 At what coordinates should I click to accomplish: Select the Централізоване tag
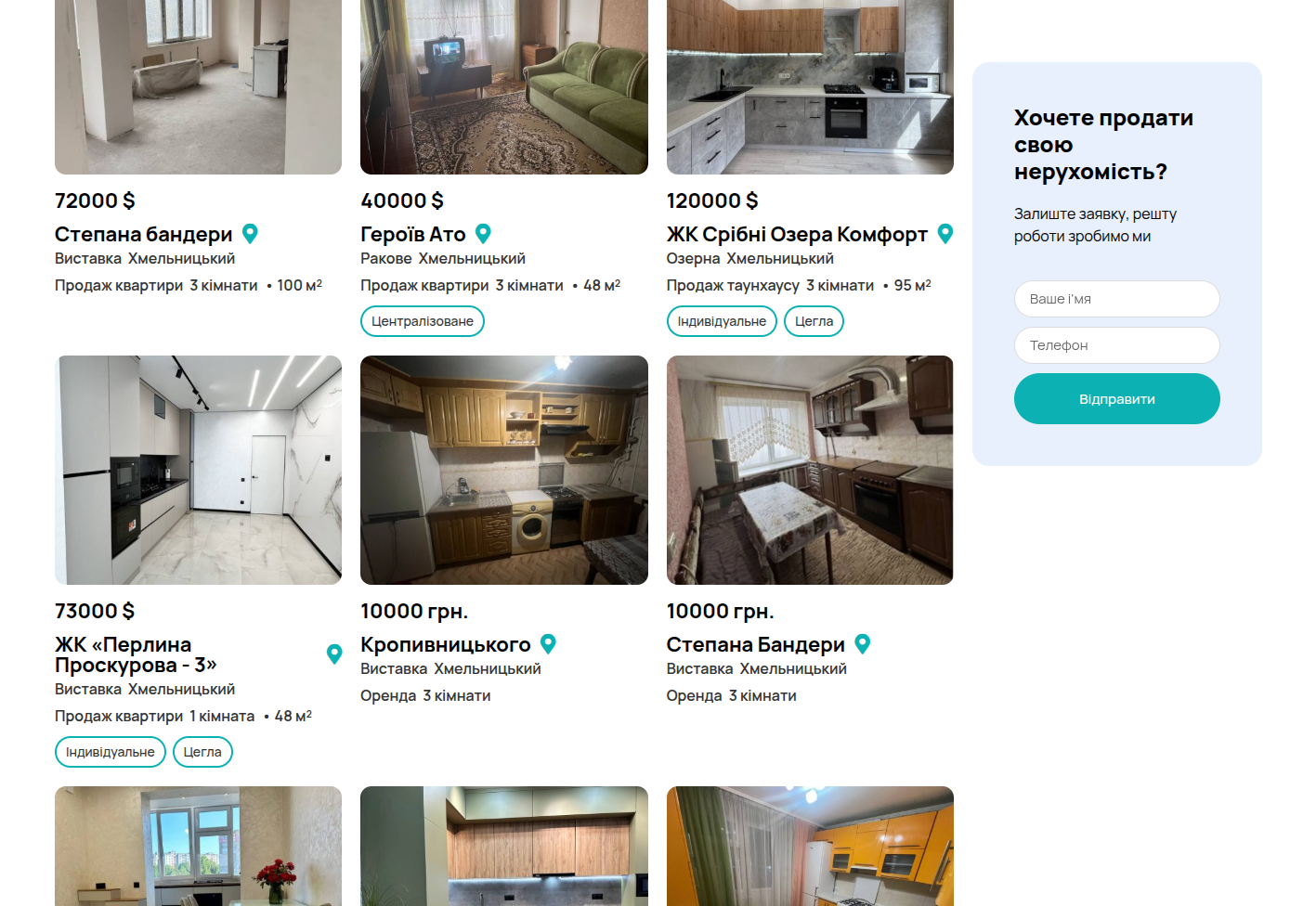[423, 321]
